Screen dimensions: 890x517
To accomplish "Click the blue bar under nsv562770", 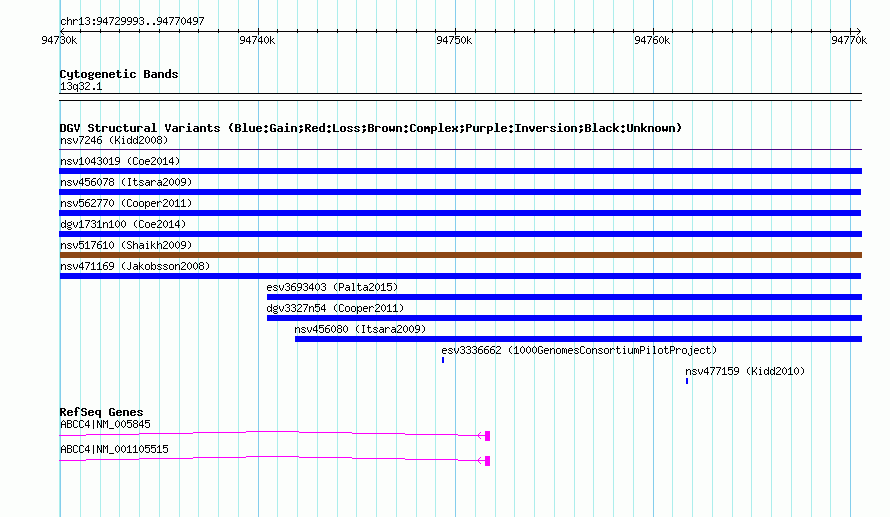I will (x=460, y=213).
